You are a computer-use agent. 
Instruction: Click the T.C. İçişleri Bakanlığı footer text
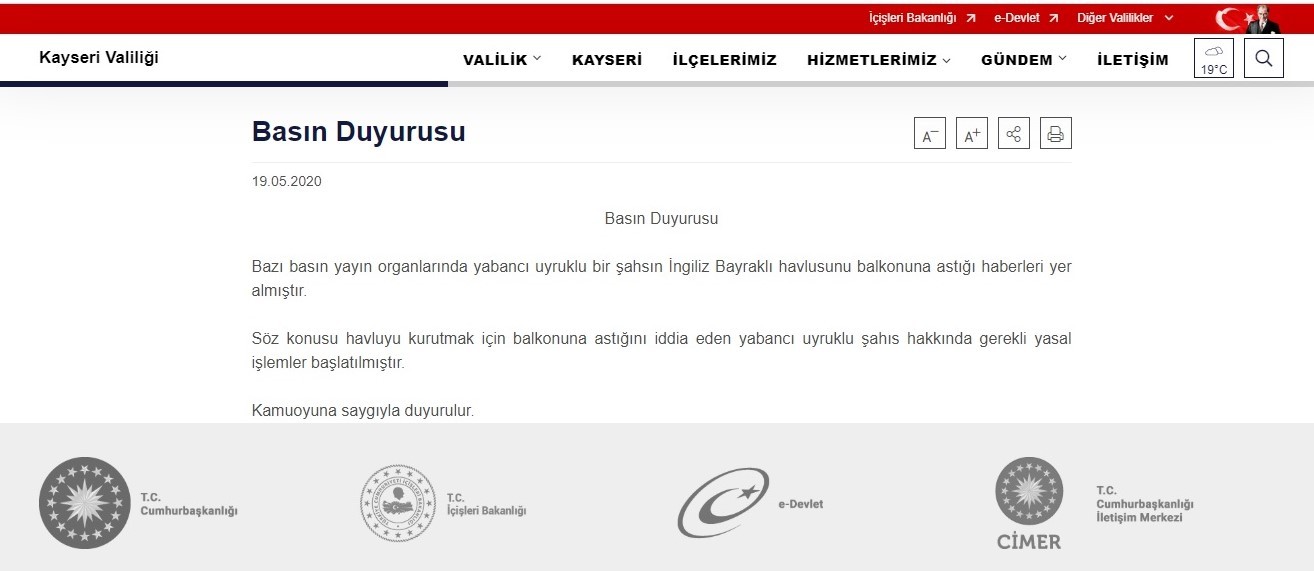(x=486, y=504)
